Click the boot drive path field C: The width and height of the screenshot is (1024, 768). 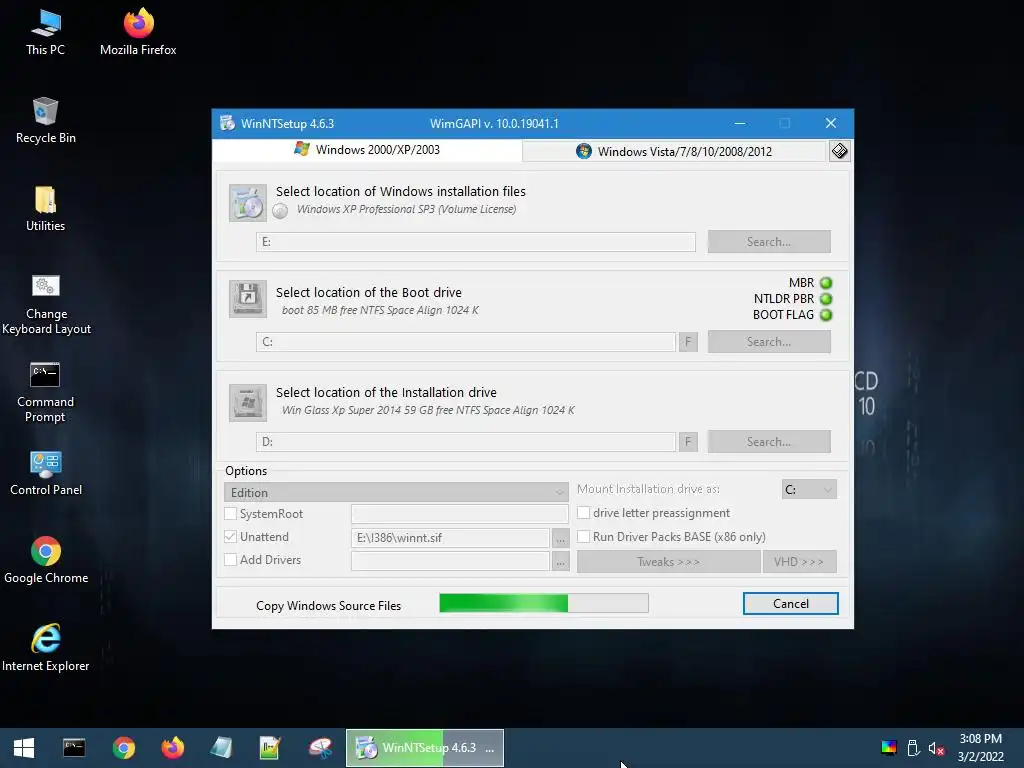466,342
